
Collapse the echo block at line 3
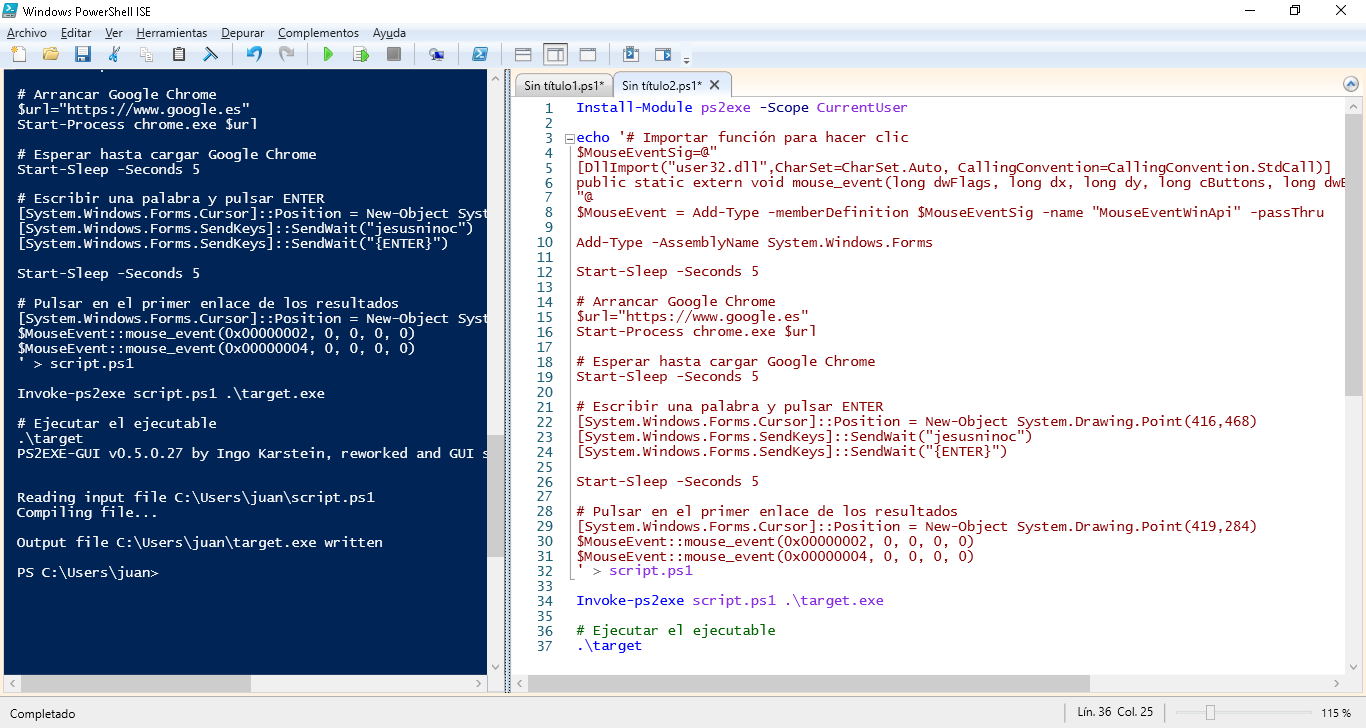tap(569, 138)
